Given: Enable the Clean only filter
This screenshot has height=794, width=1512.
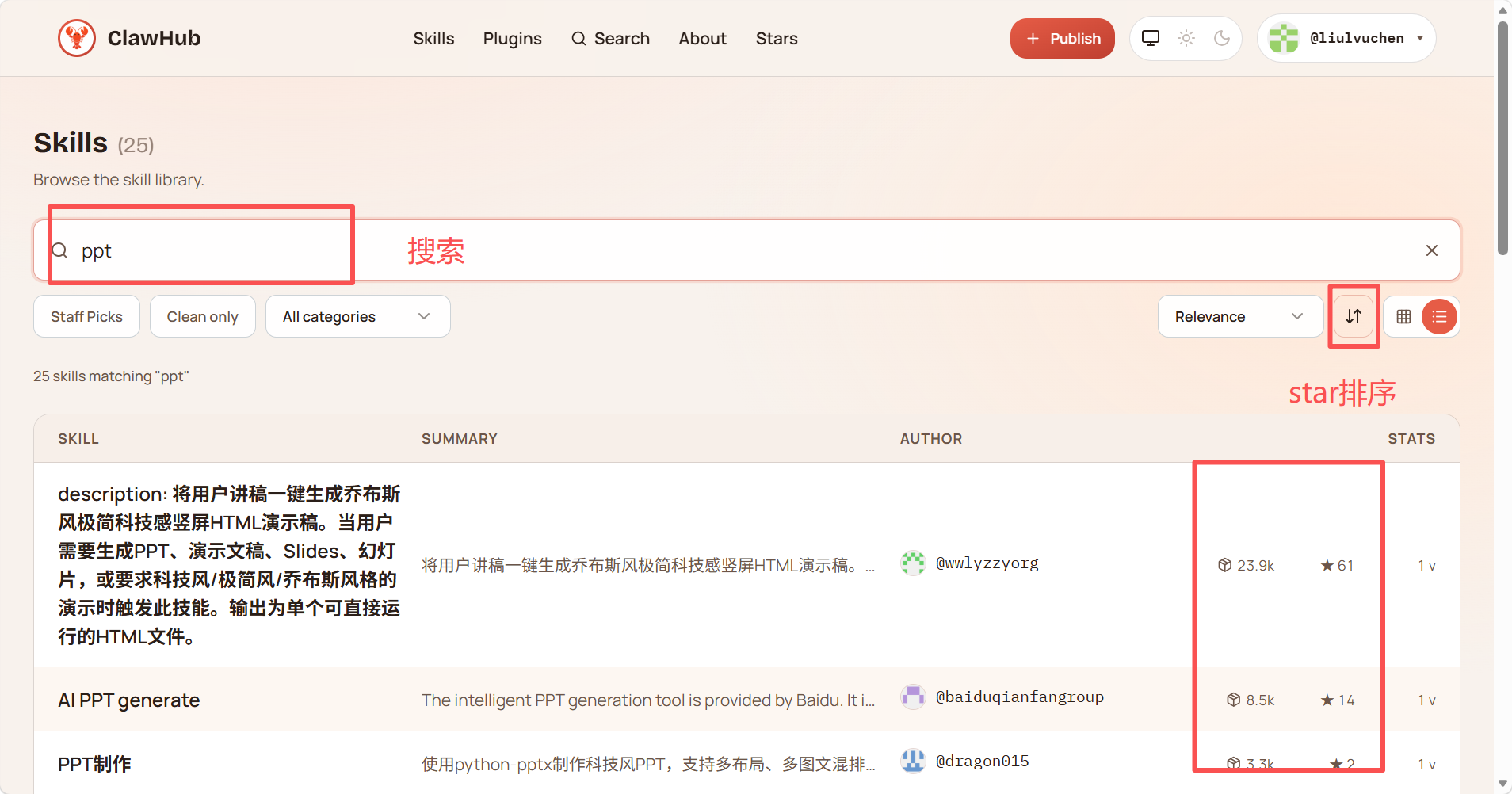Looking at the screenshot, I should click(x=202, y=315).
